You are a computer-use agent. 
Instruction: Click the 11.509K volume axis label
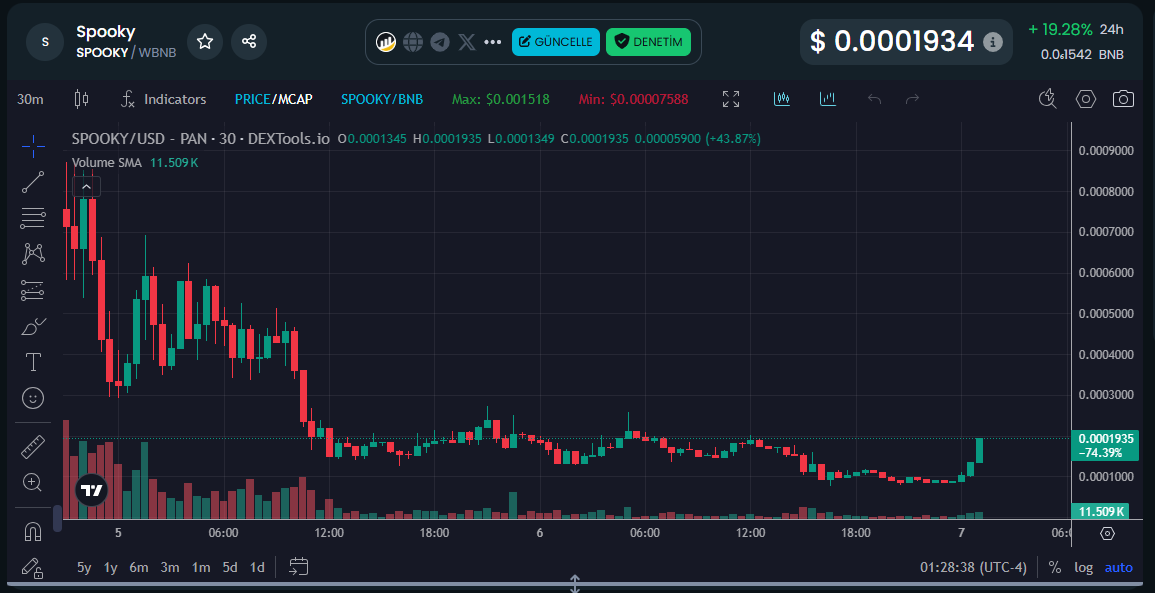1100,511
